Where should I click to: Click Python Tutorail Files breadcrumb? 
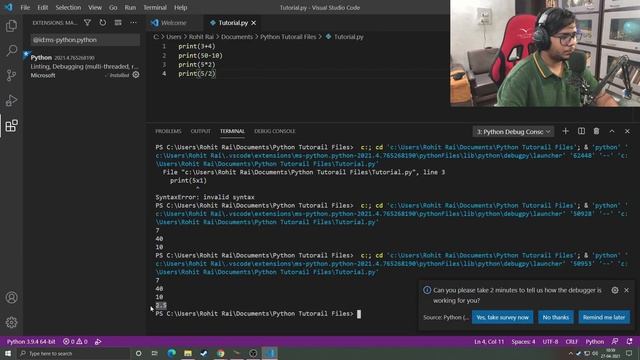tap(288, 37)
